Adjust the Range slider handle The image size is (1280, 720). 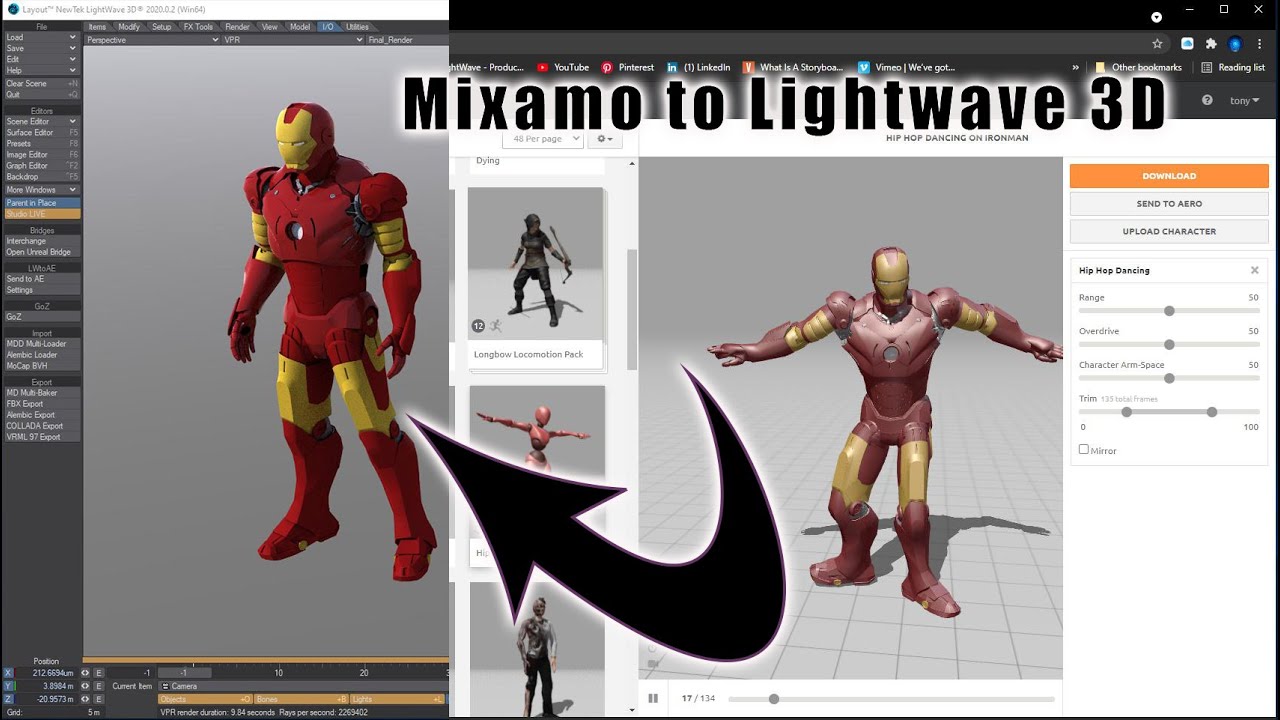point(1169,311)
